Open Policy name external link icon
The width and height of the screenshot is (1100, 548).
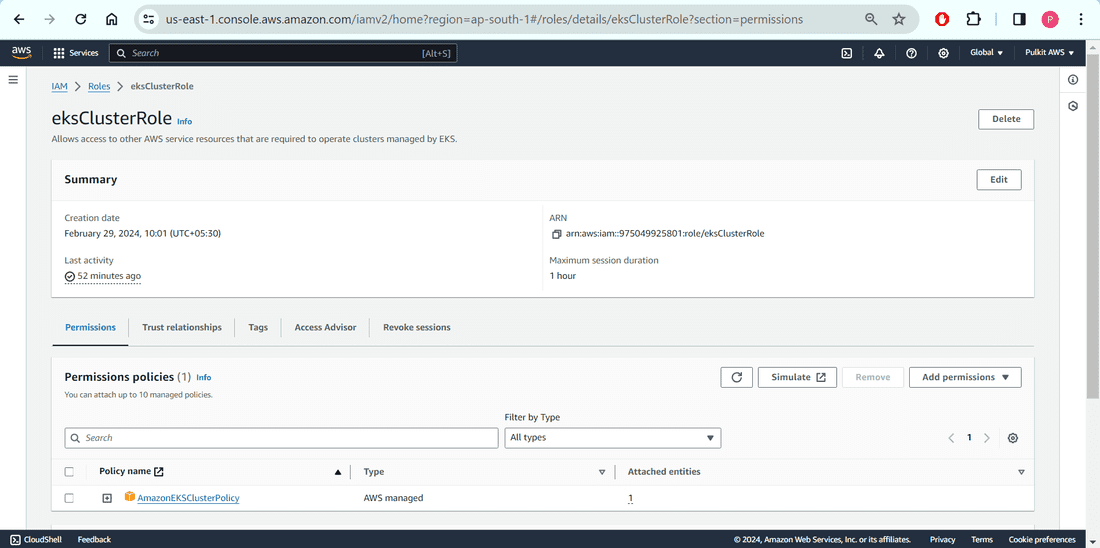[x=159, y=472]
